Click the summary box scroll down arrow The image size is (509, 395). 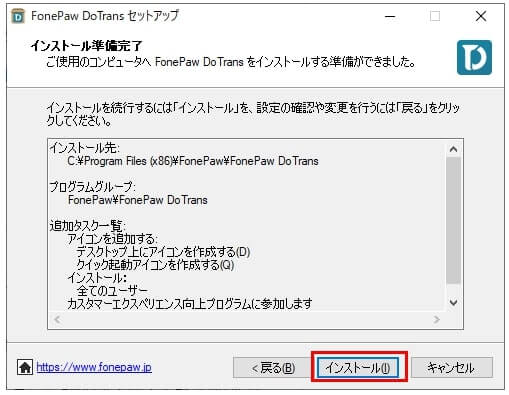coord(453,302)
